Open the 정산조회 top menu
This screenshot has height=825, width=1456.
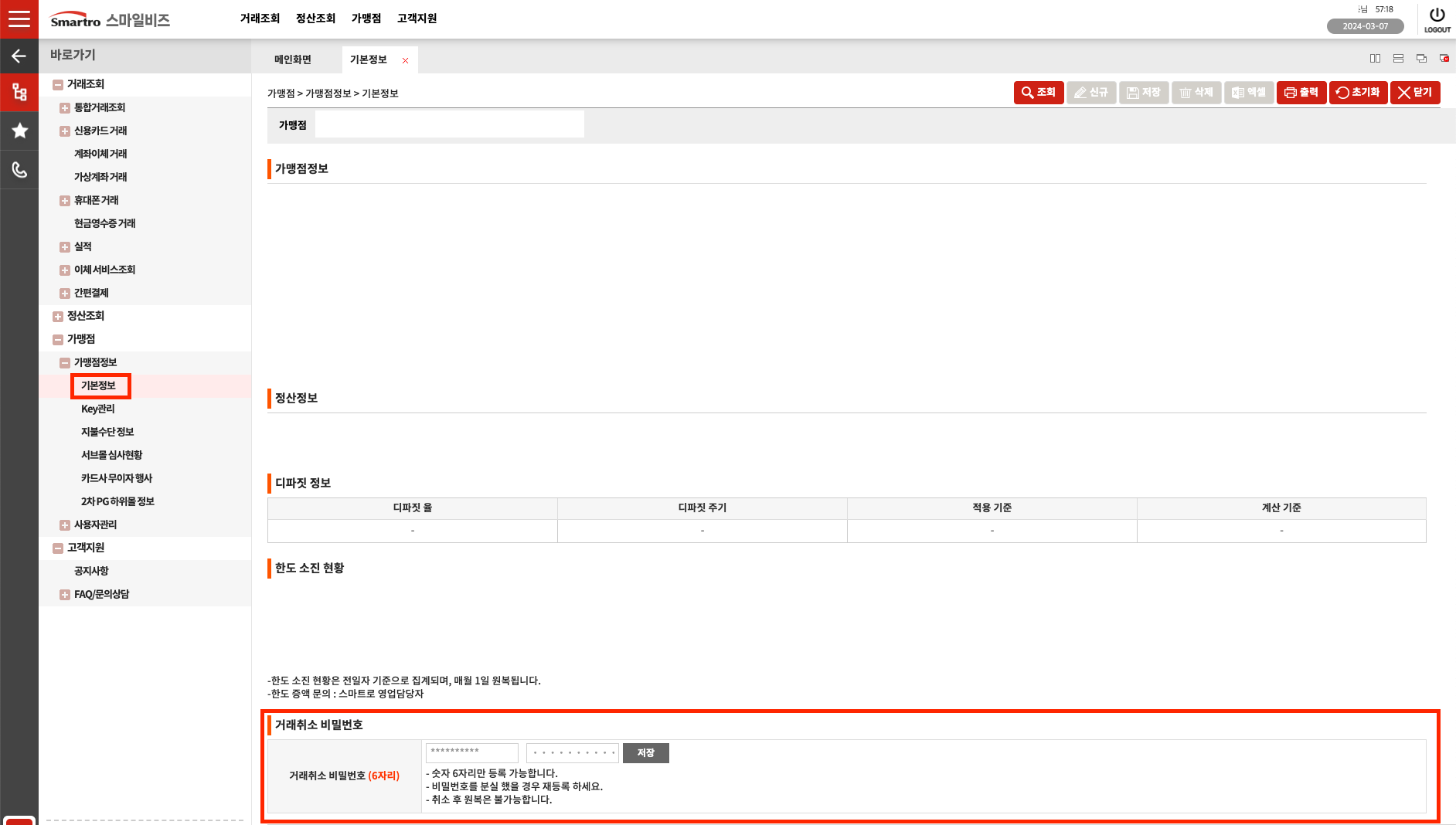(x=315, y=19)
